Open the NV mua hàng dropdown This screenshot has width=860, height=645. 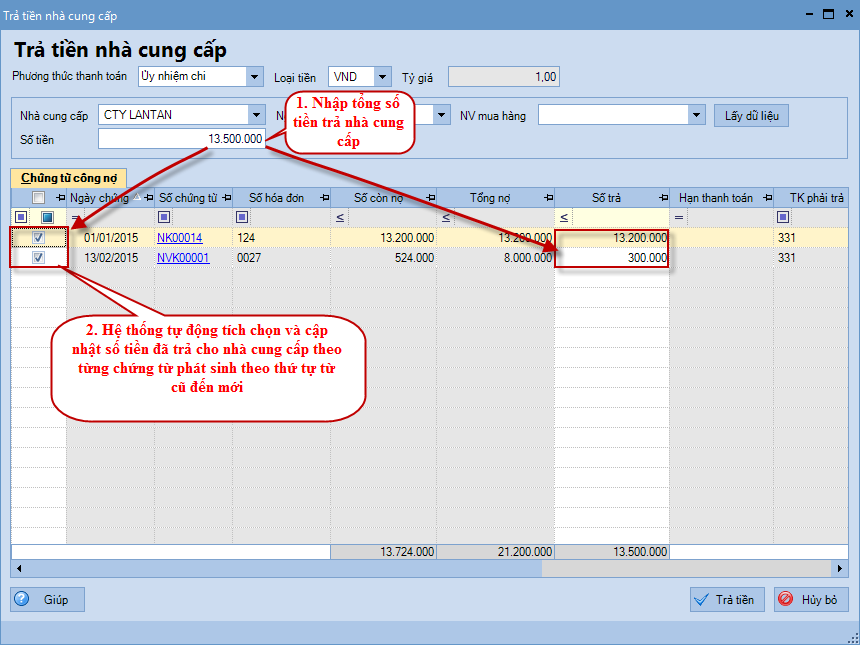click(696, 115)
